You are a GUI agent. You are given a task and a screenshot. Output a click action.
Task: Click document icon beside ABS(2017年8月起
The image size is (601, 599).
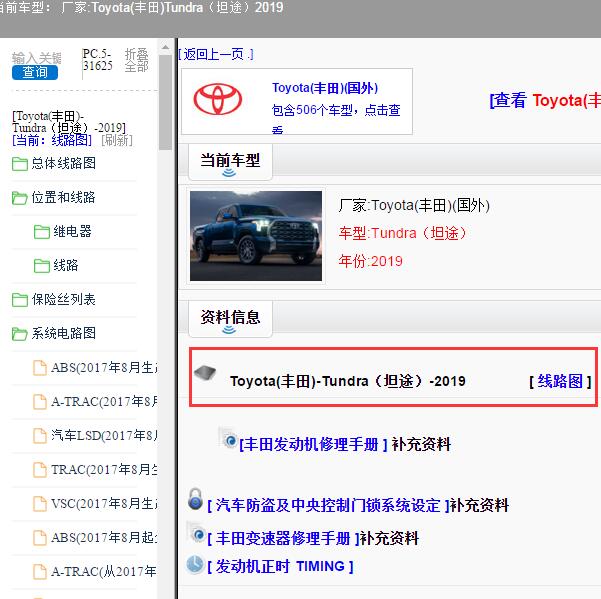(40, 538)
